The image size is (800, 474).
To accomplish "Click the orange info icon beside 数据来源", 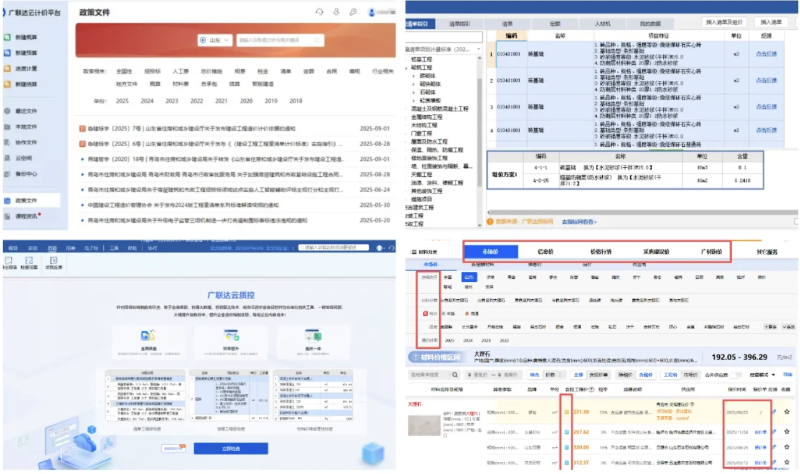I will 490,221.
